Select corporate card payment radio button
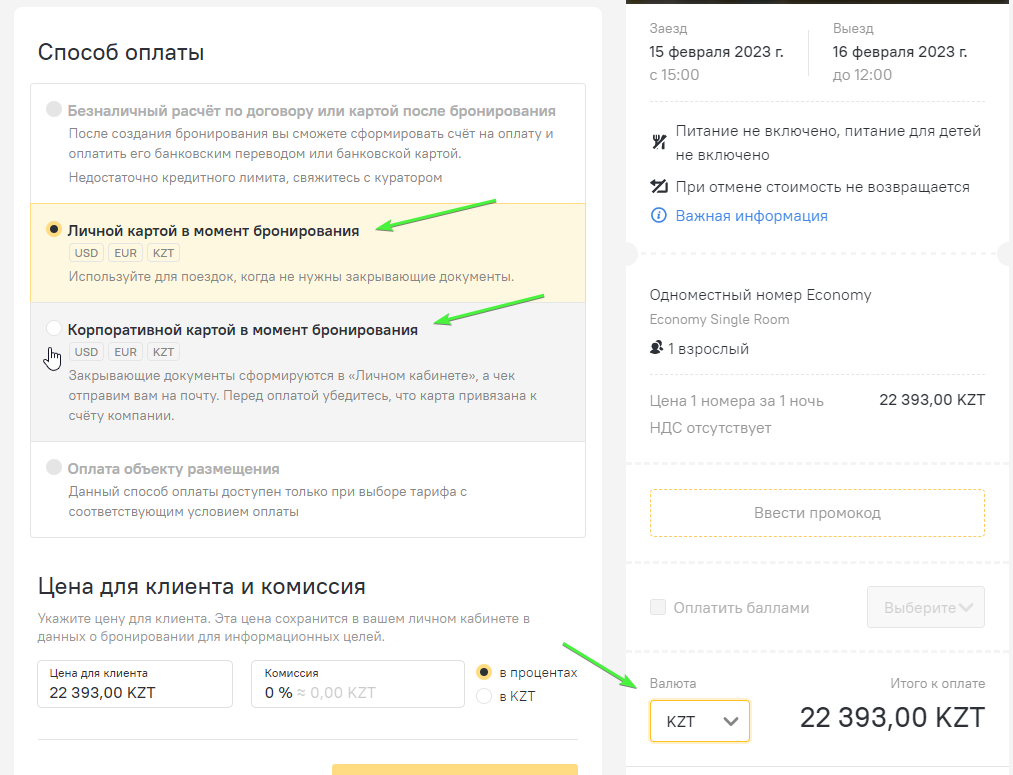This screenshot has width=1013, height=775. [x=54, y=328]
